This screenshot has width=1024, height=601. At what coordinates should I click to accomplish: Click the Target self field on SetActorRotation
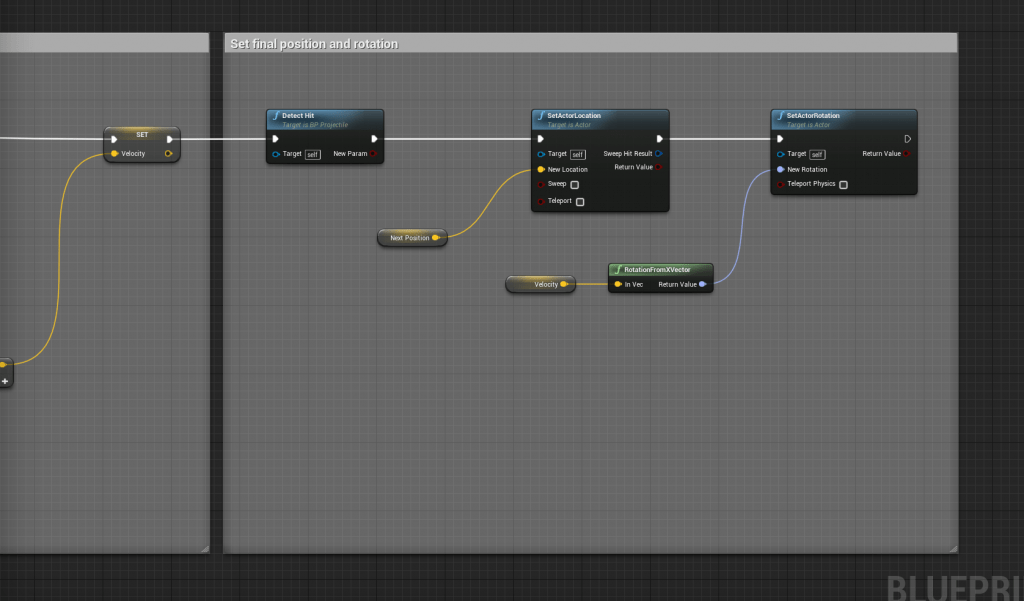click(818, 154)
